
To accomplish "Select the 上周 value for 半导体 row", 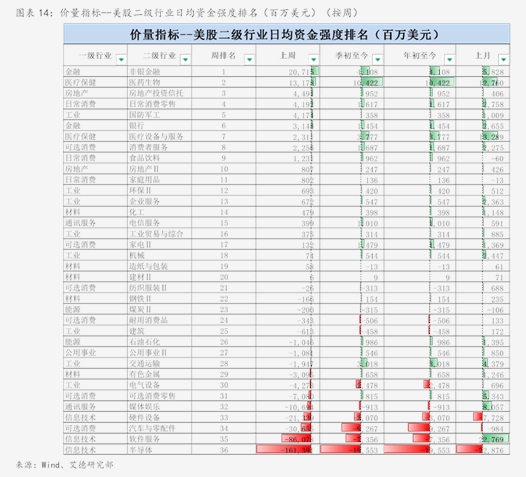I will point(288,450).
